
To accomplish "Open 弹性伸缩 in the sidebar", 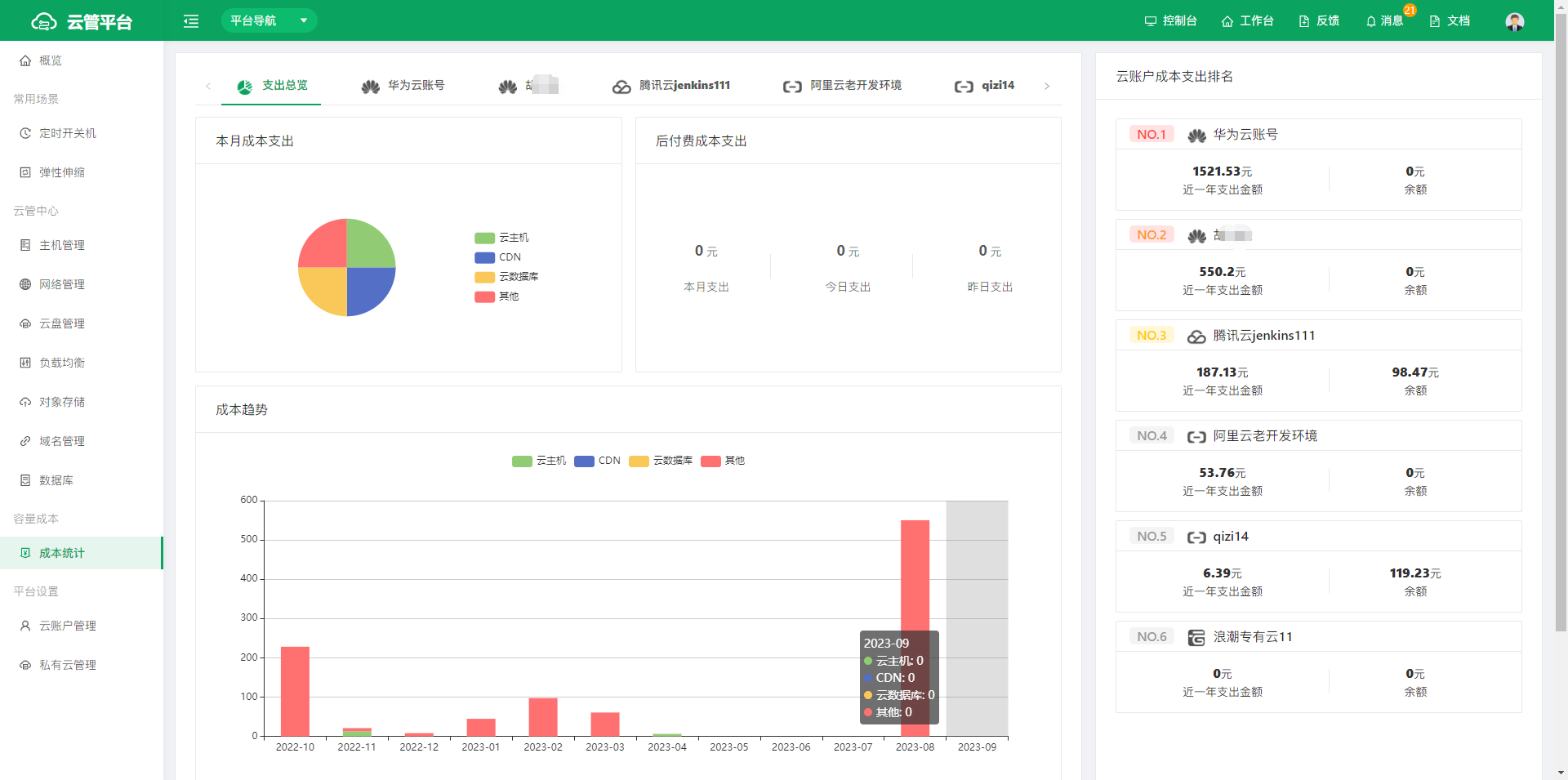I will coord(82,172).
